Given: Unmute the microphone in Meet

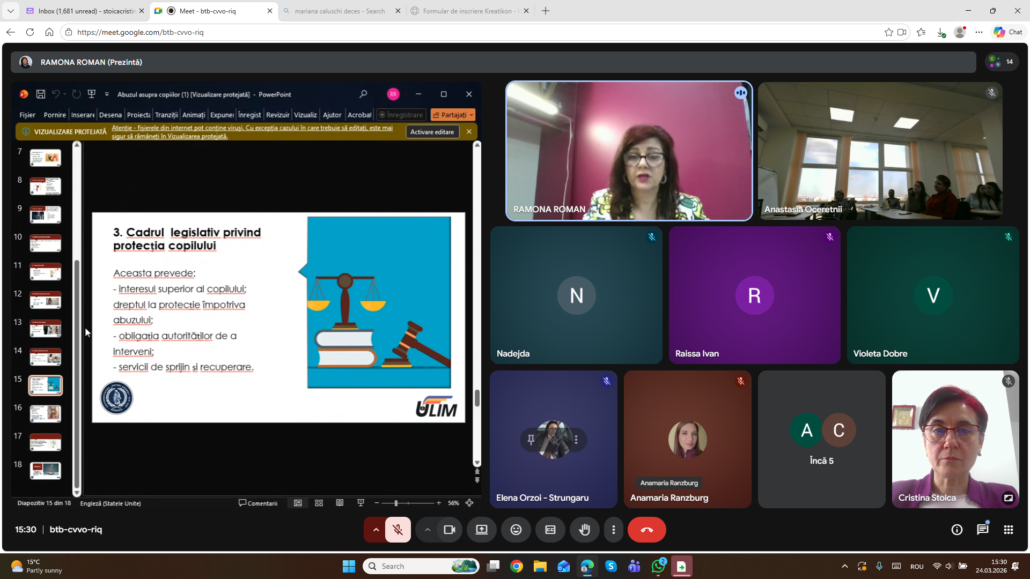Looking at the screenshot, I should pyautogui.click(x=397, y=530).
